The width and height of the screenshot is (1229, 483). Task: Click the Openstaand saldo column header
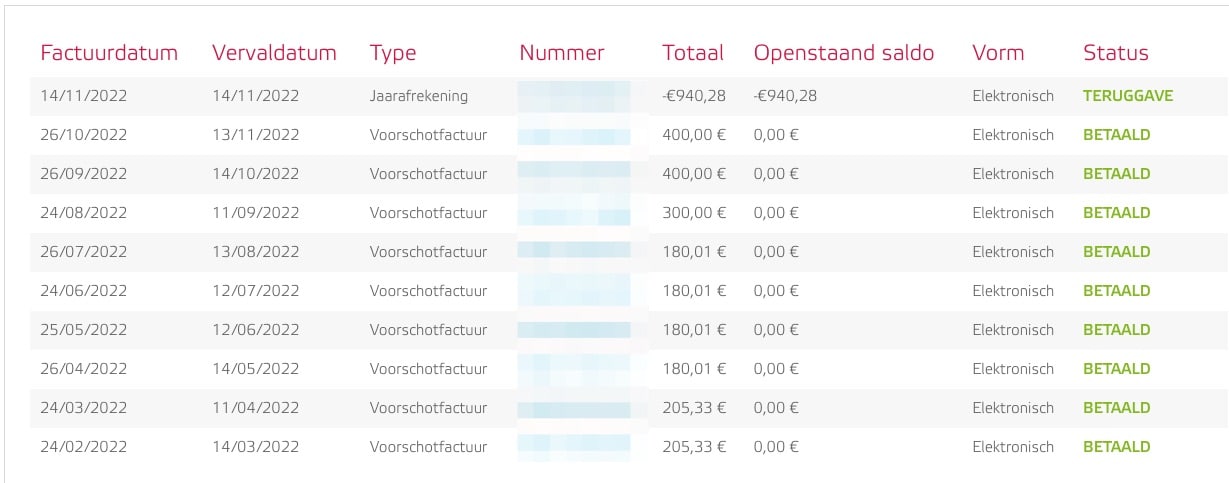(x=844, y=53)
